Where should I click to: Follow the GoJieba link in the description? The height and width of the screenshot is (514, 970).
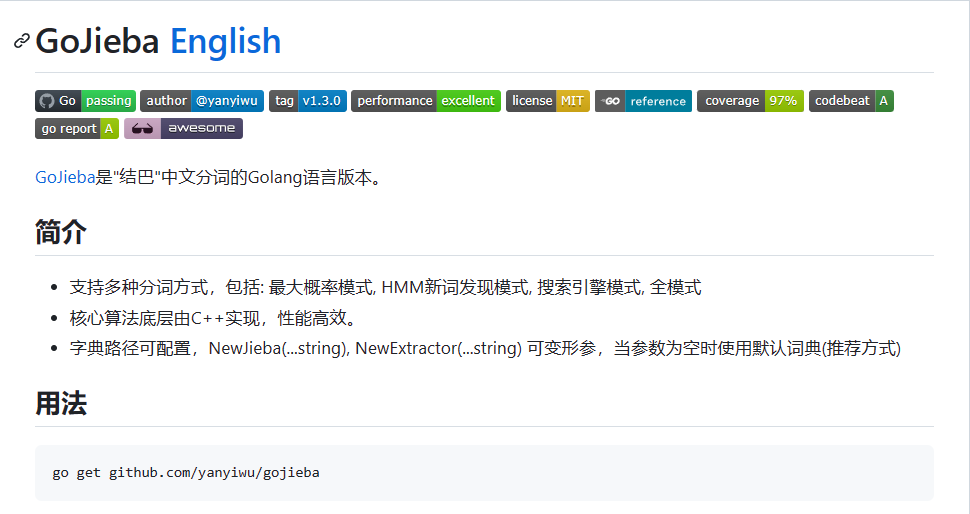coord(65,178)
